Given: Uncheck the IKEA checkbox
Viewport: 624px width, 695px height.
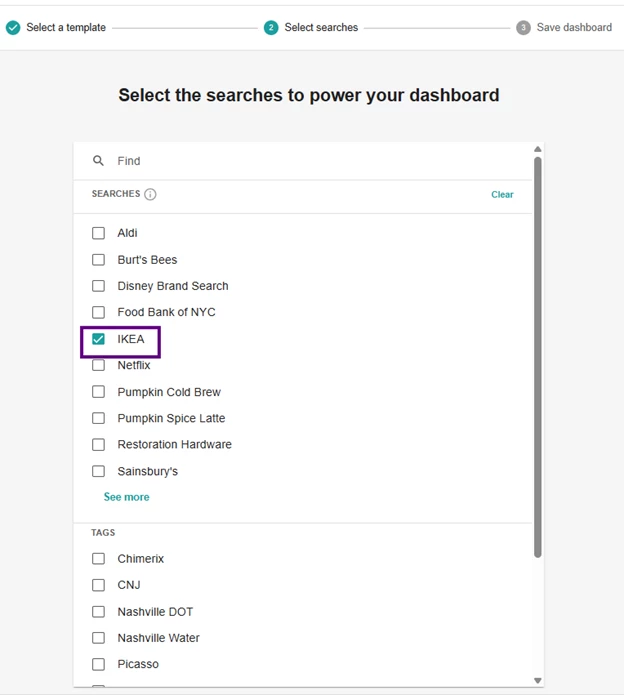Looking at the screenshot, I should (98, 339).
